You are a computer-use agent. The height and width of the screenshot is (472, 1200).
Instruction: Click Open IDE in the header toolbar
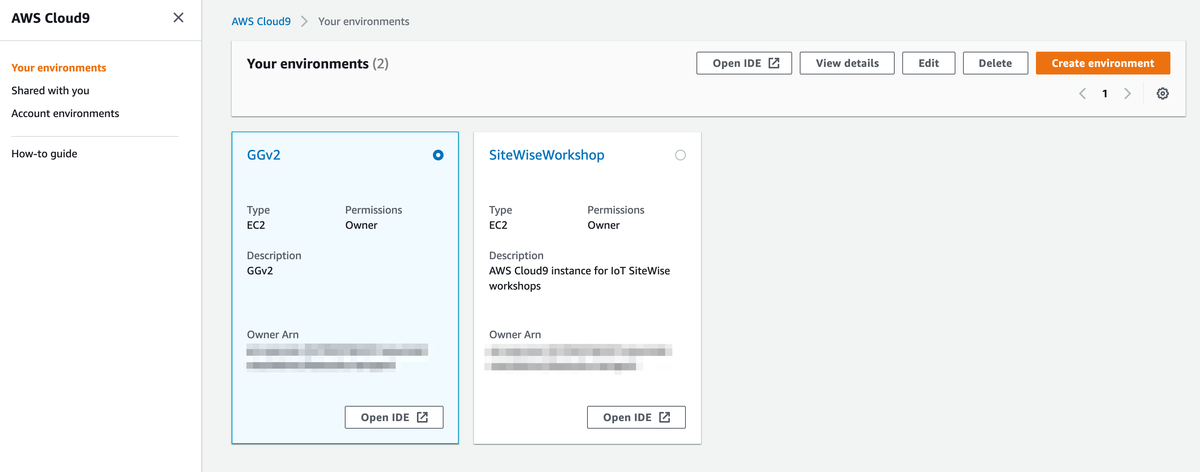[744, 63]
